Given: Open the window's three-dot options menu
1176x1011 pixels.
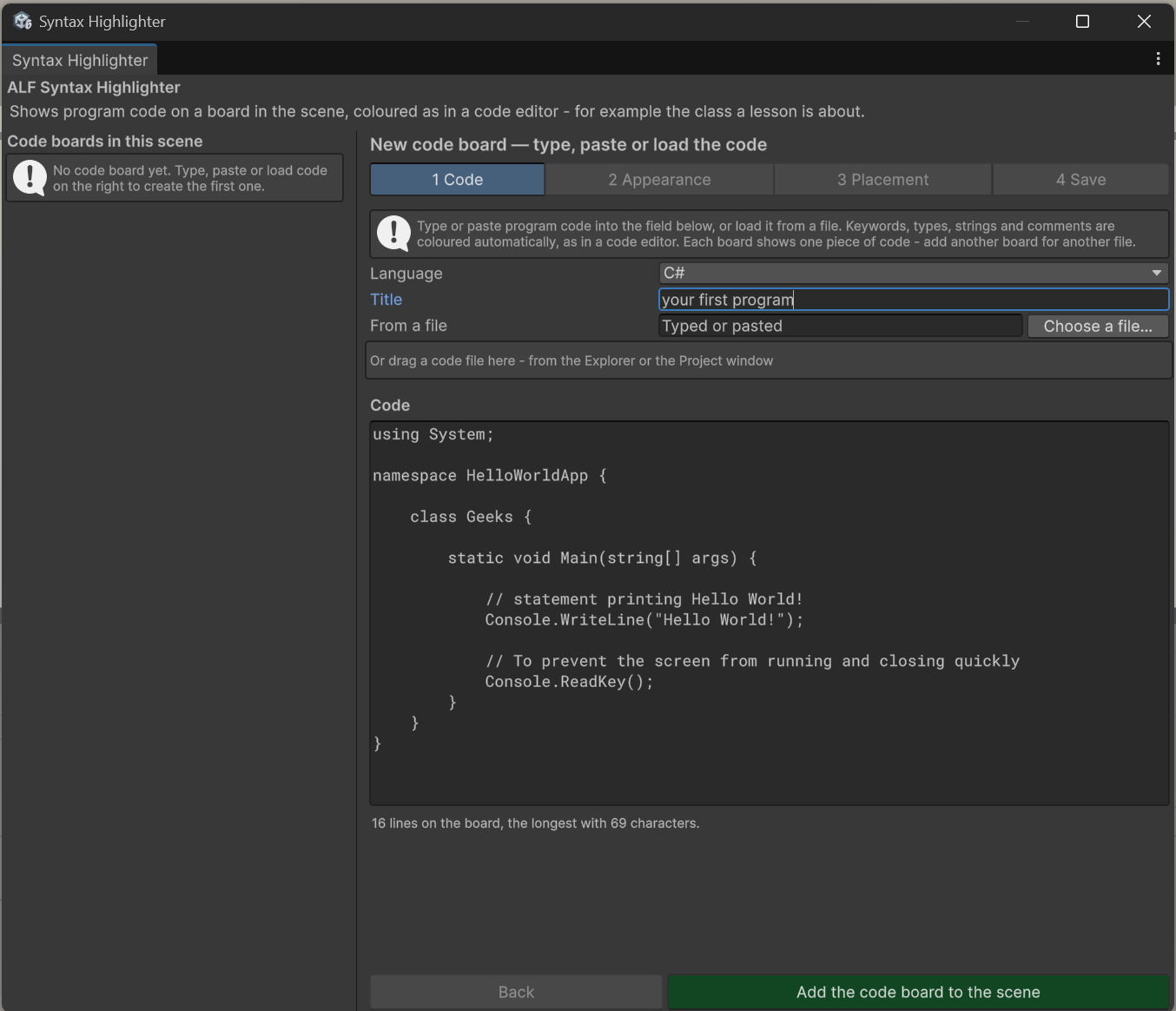Looking at the screenshot, I should (1158, 58).
